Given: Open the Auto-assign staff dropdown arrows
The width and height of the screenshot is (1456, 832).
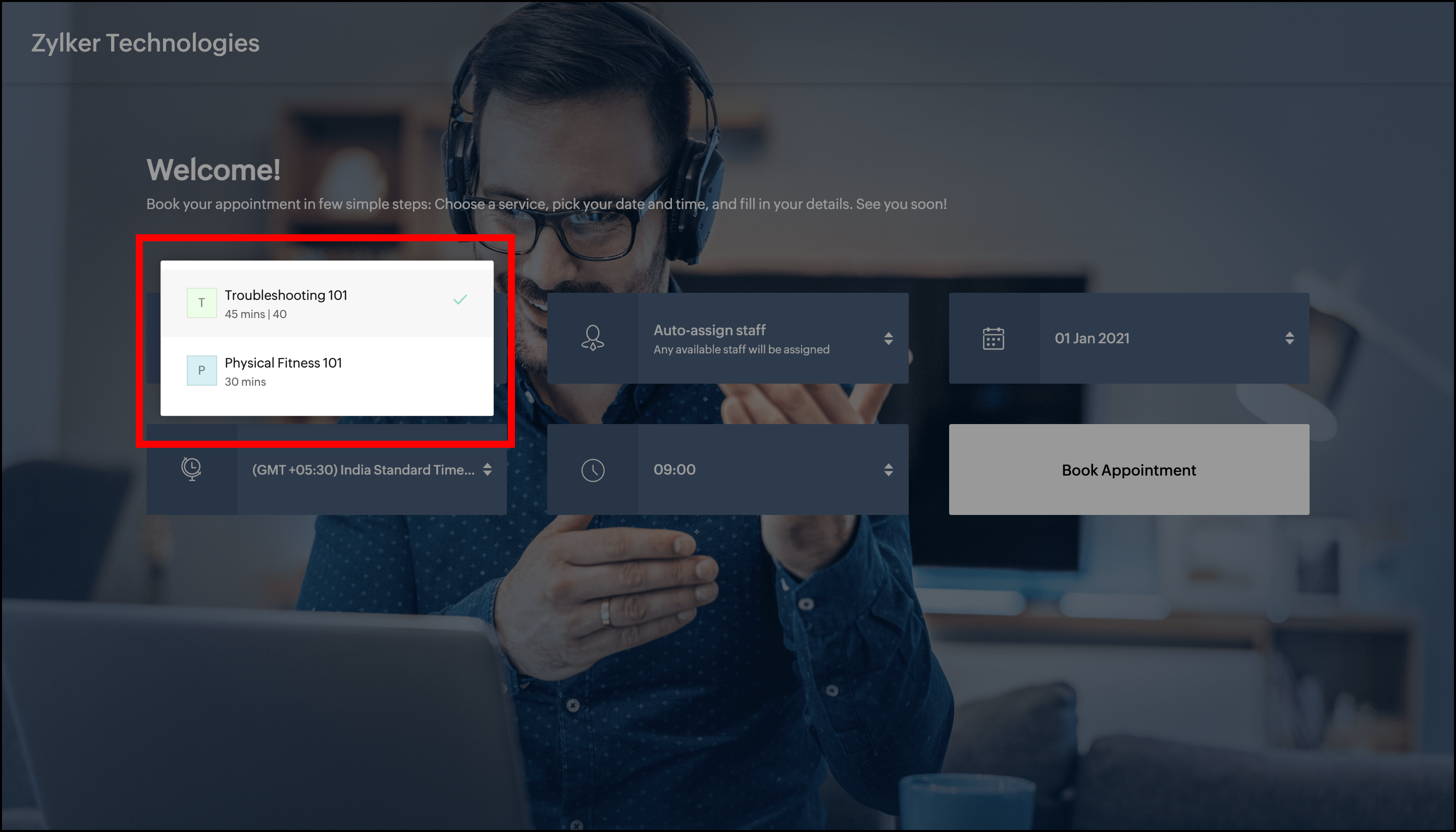Looking at the screenshot, I should (888, 338).
